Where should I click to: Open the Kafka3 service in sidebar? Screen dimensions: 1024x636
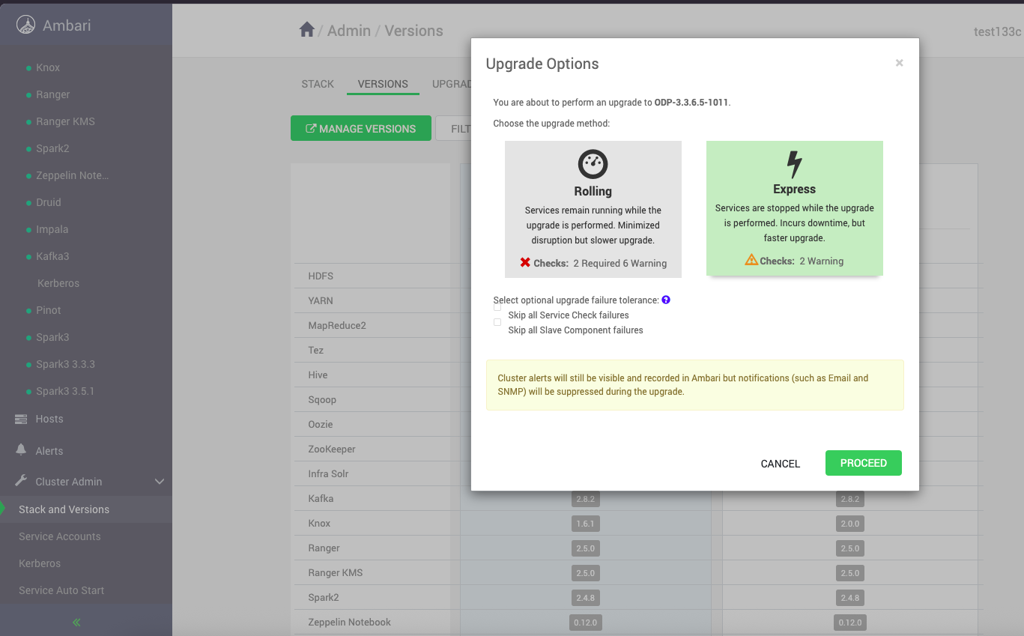pyautogui.click(x=52, y=256)
